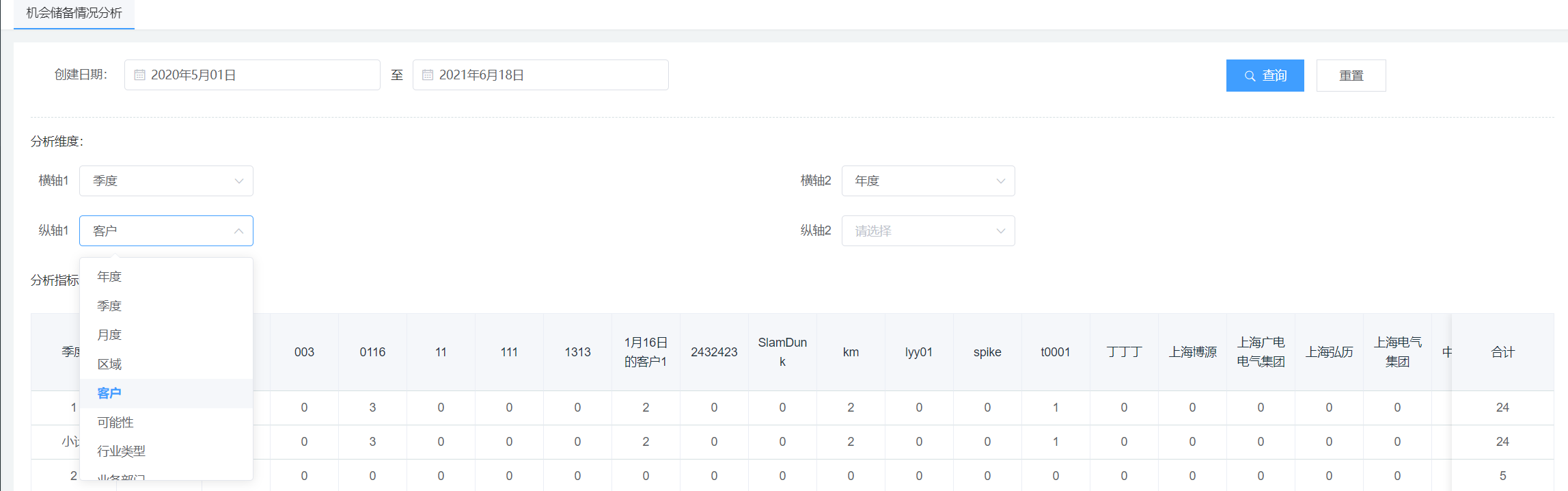Pick 月度 in the open dropdown

click(x=109, y=335)
